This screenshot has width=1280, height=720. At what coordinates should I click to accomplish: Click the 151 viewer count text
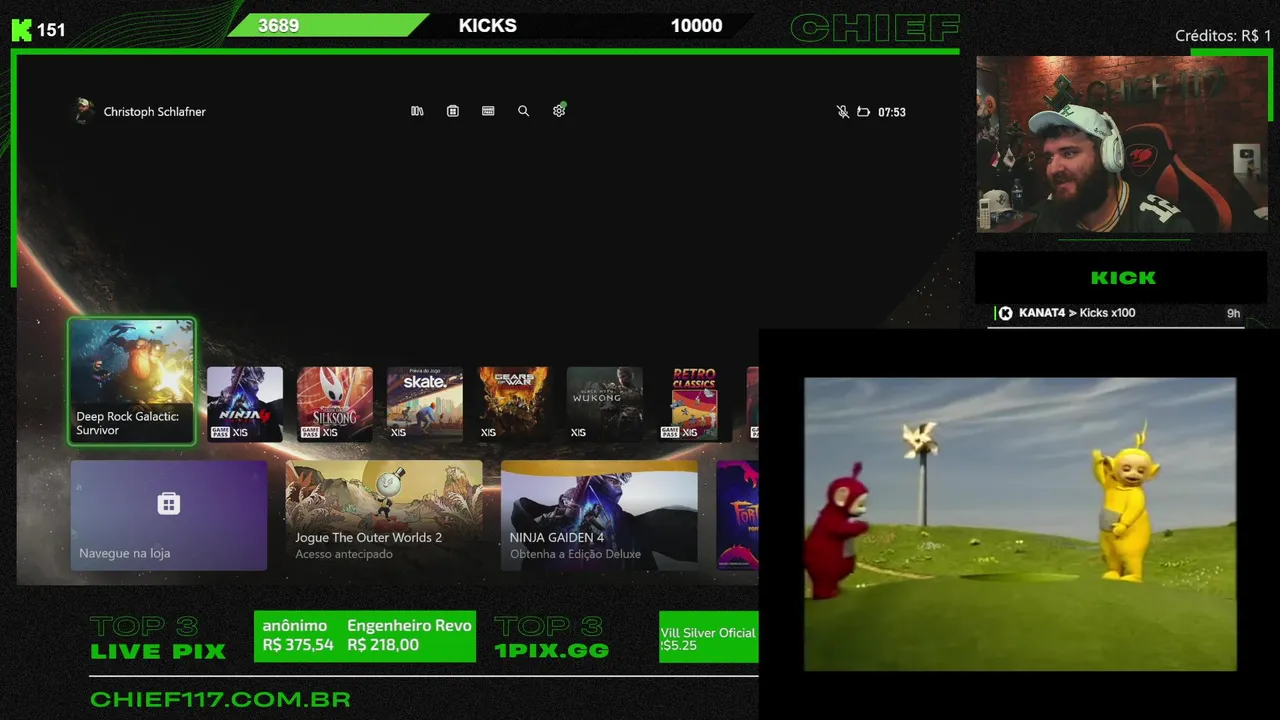51,30
